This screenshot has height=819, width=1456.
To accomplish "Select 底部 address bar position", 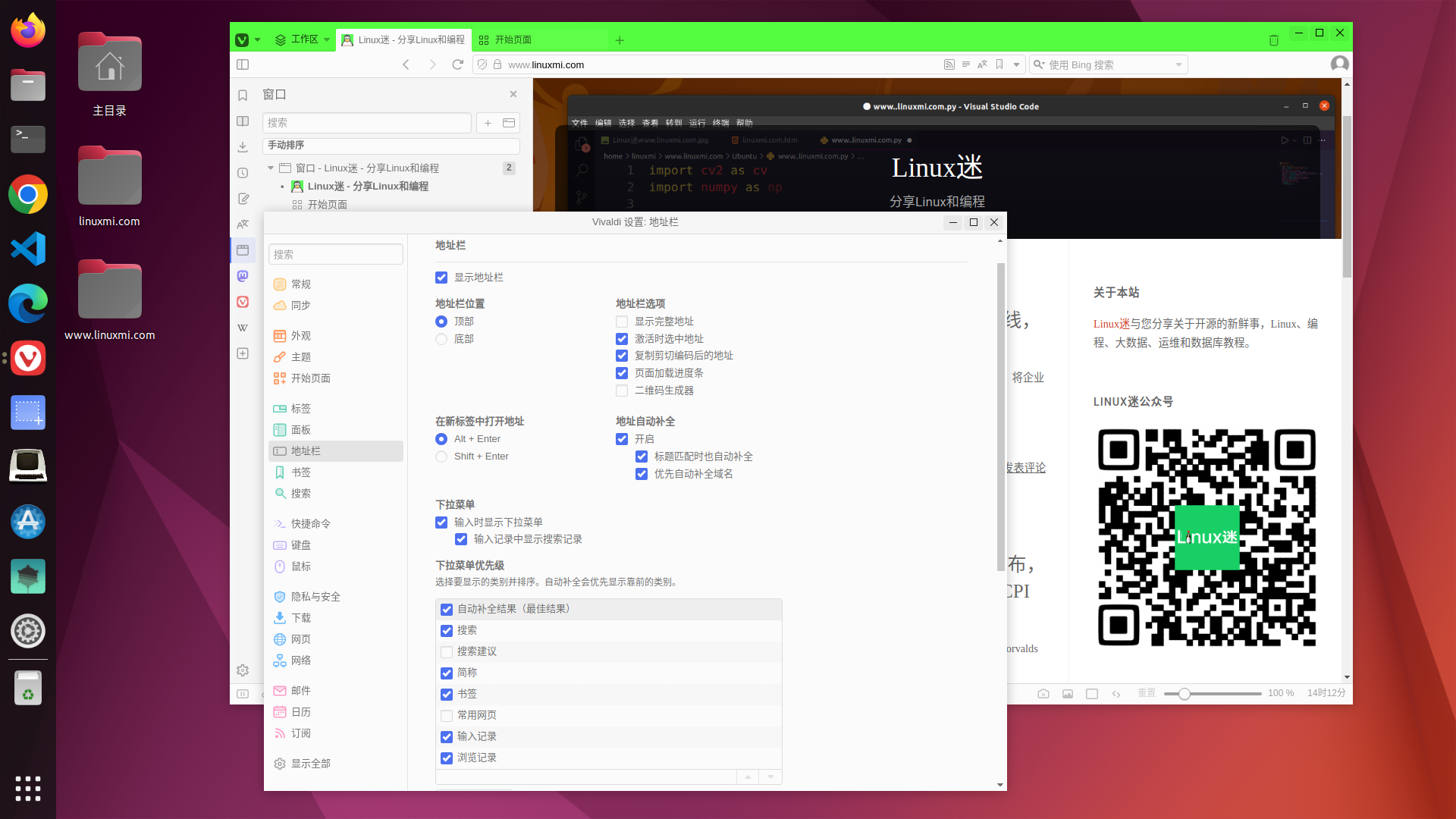I will click(441, 339).
